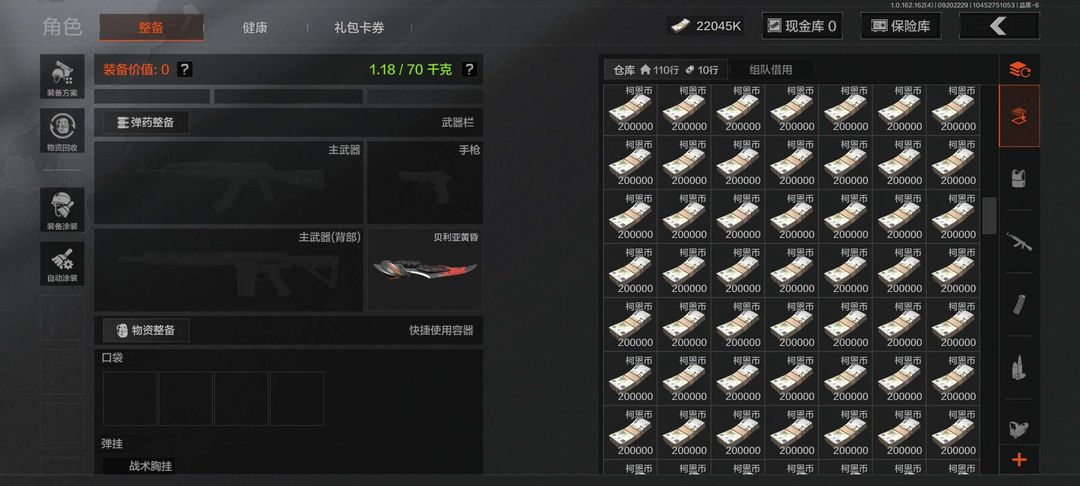This screenshot has height=486, width=1080.
Task: Click the 自动涂装 auto paint icon
Action: [62, 263]
